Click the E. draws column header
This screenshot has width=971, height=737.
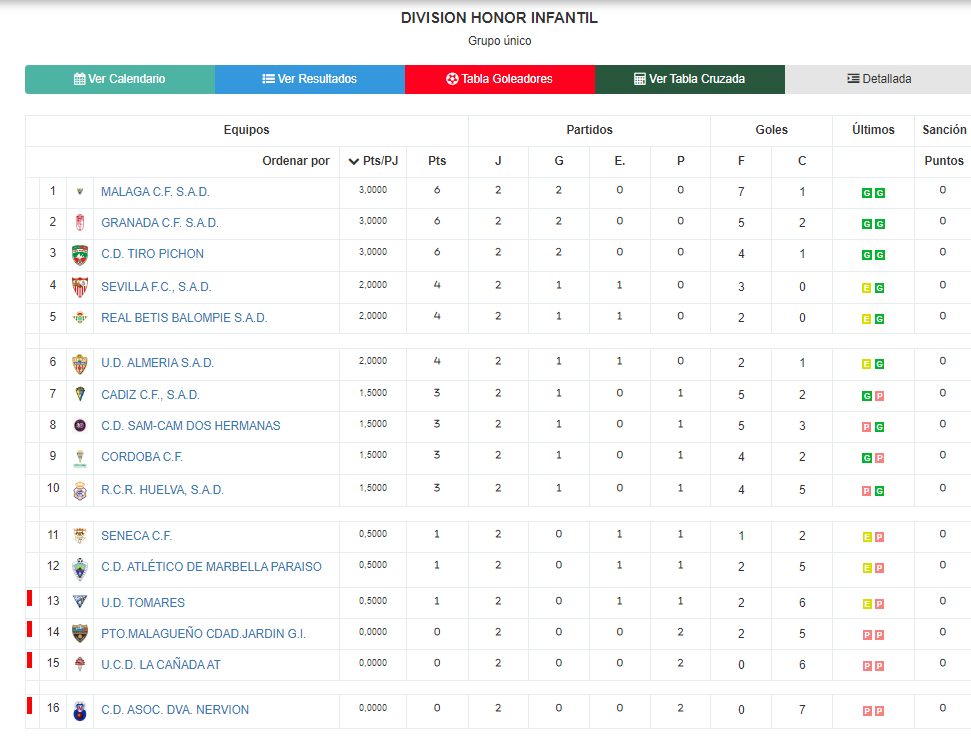click(x=619, y=161)
